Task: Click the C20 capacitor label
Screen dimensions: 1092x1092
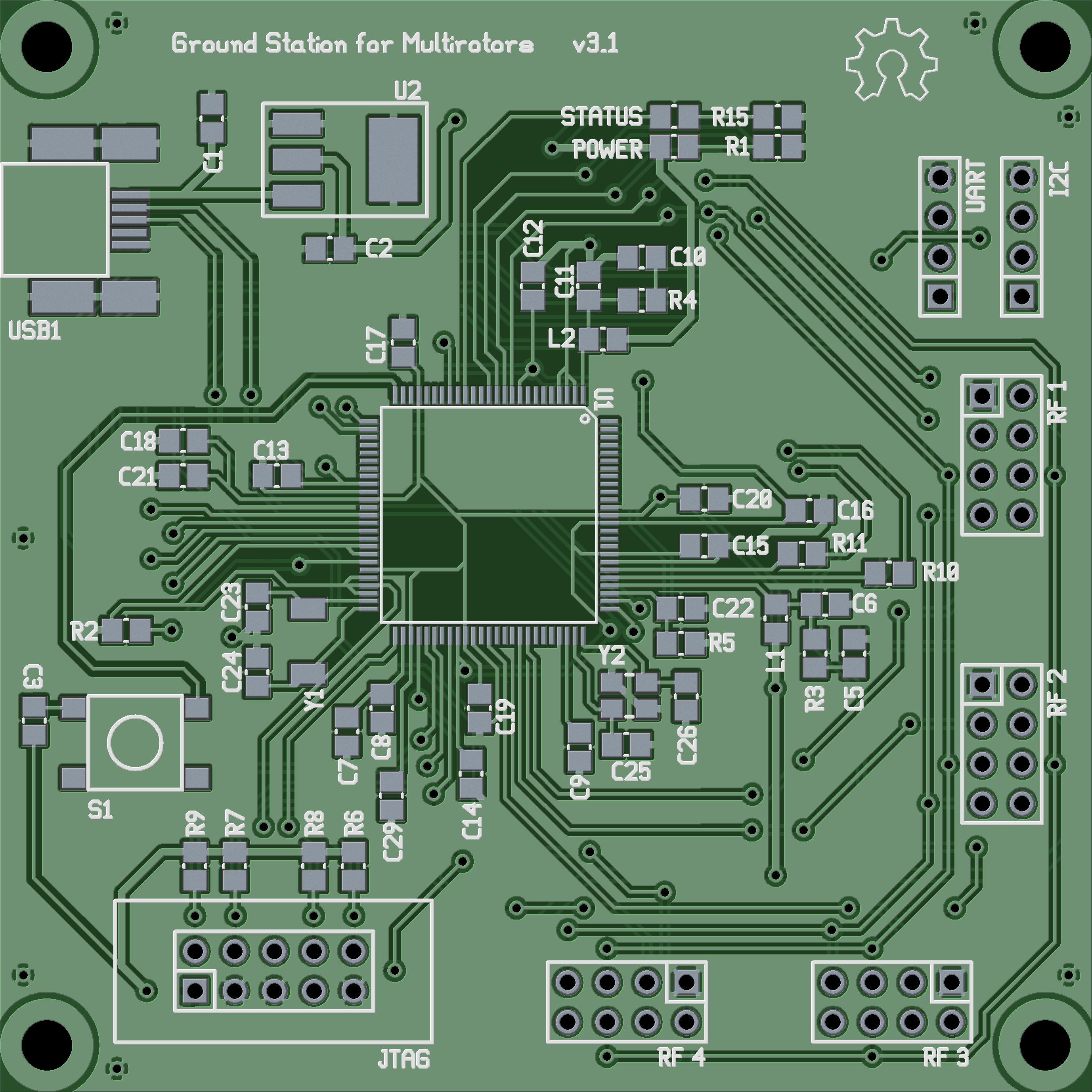Action: 752,499
